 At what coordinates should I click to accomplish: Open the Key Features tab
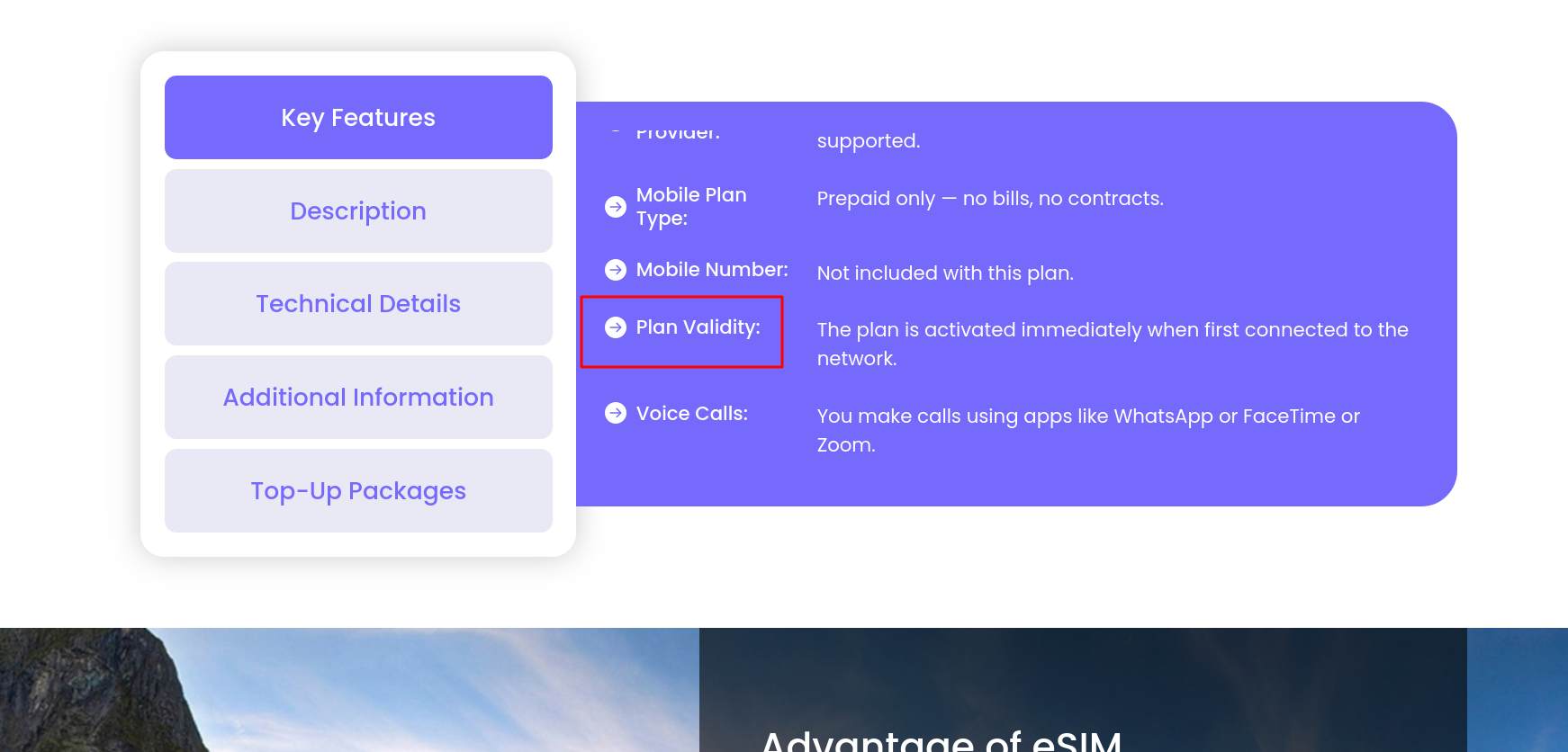pyautogui.click(x=358, y=118)
